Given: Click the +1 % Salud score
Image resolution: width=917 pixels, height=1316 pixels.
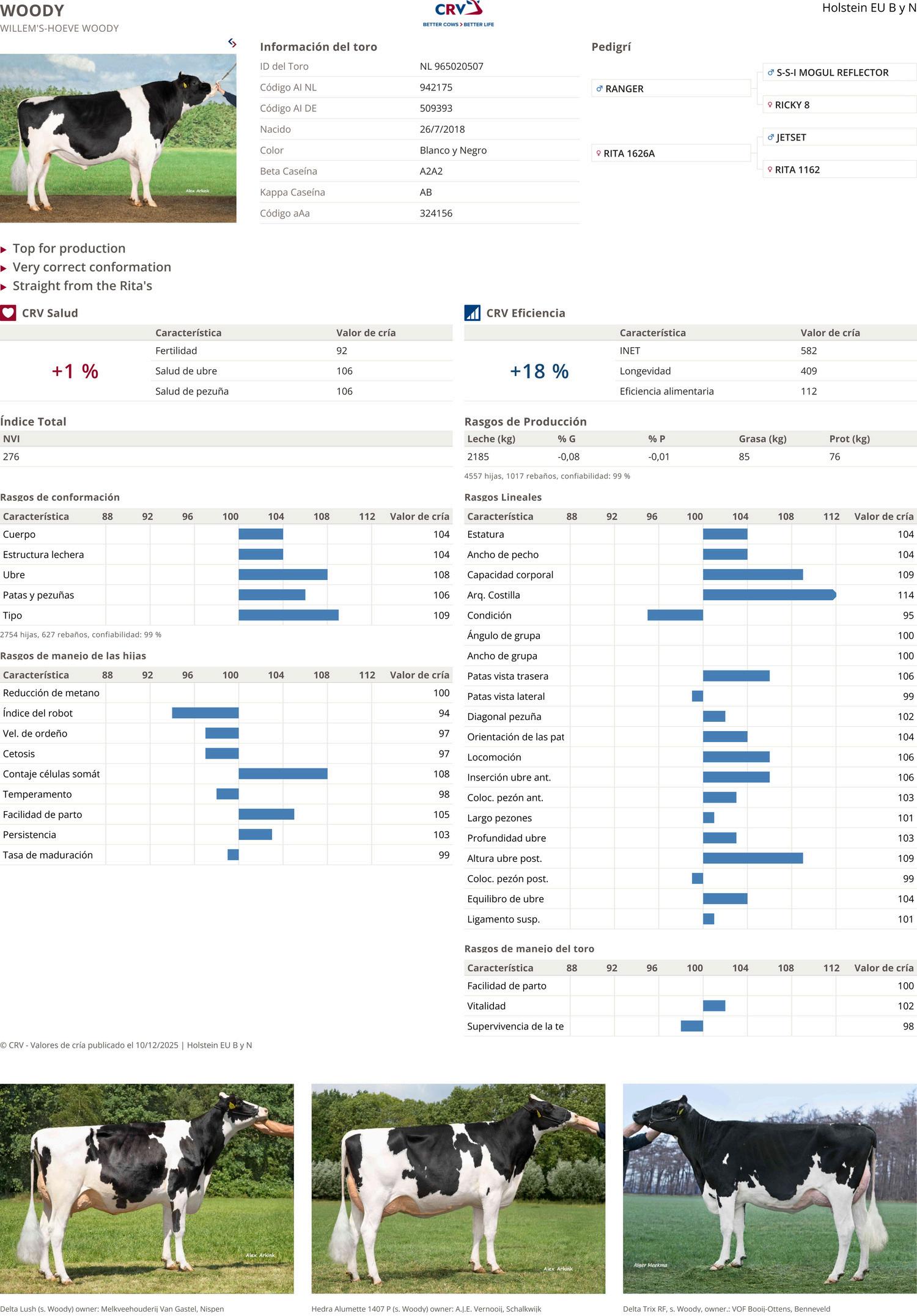Looking at the screenshot, I should click(x=75, y=371).
